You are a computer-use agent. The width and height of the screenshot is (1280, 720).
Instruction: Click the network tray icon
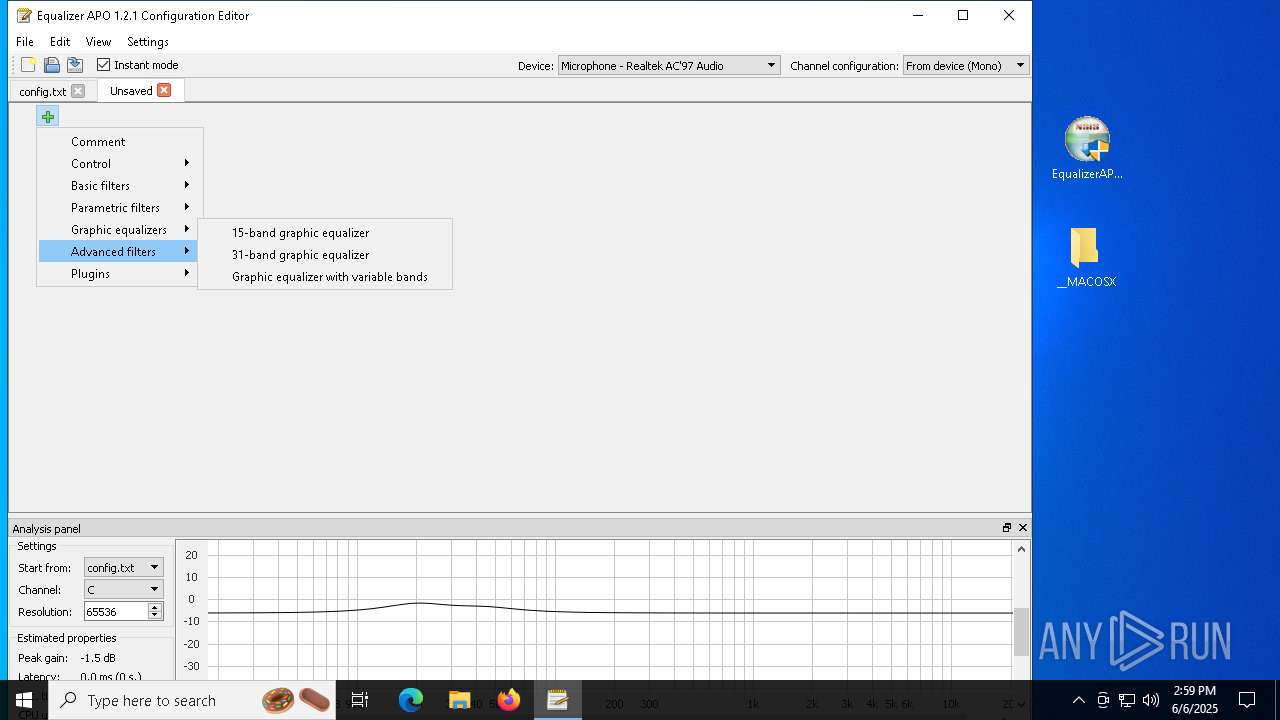1127,700
